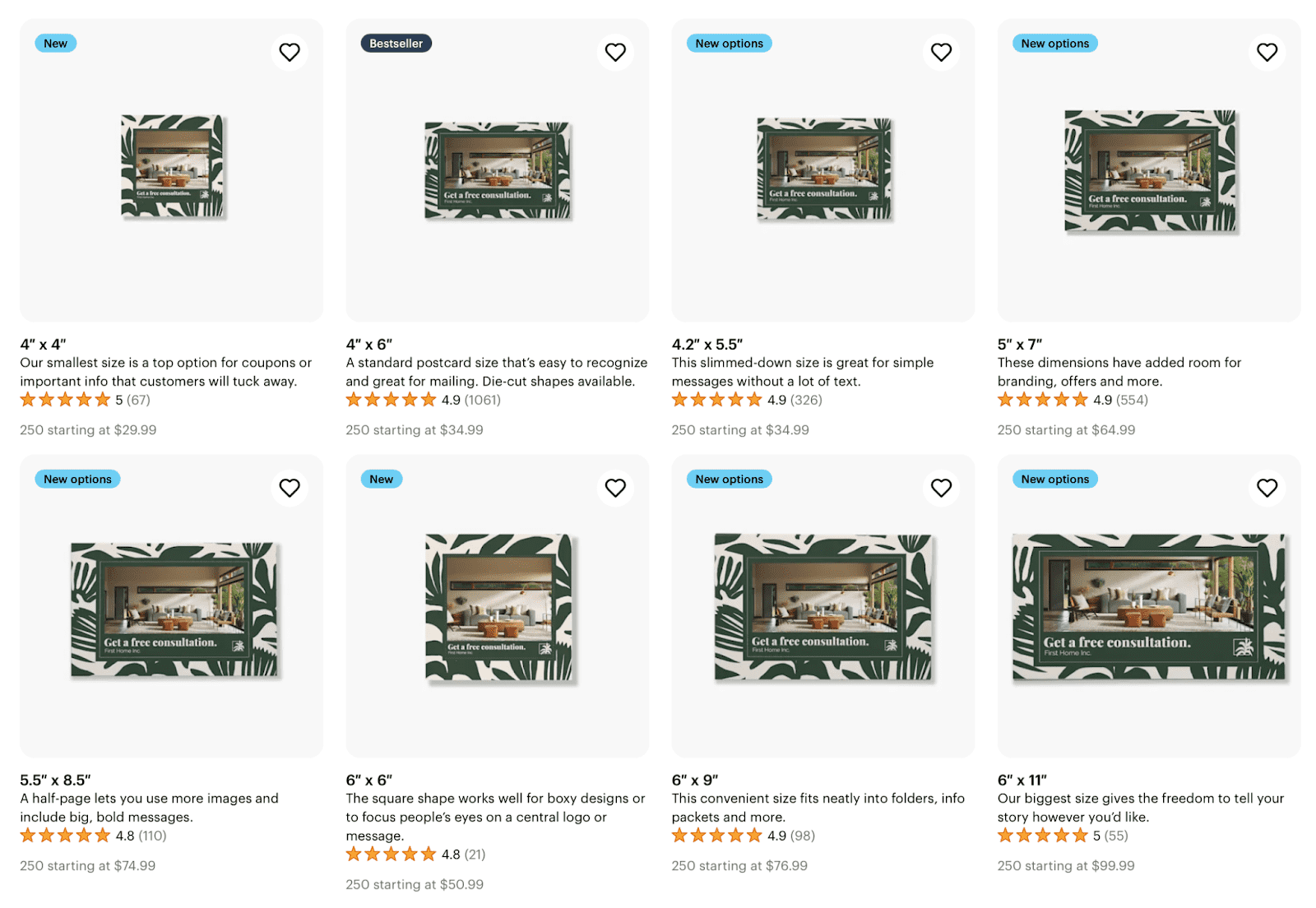Toggle the heart for the 6" x 11" size
This screenshot has width=1316, height=908.
coord(1267,488)
